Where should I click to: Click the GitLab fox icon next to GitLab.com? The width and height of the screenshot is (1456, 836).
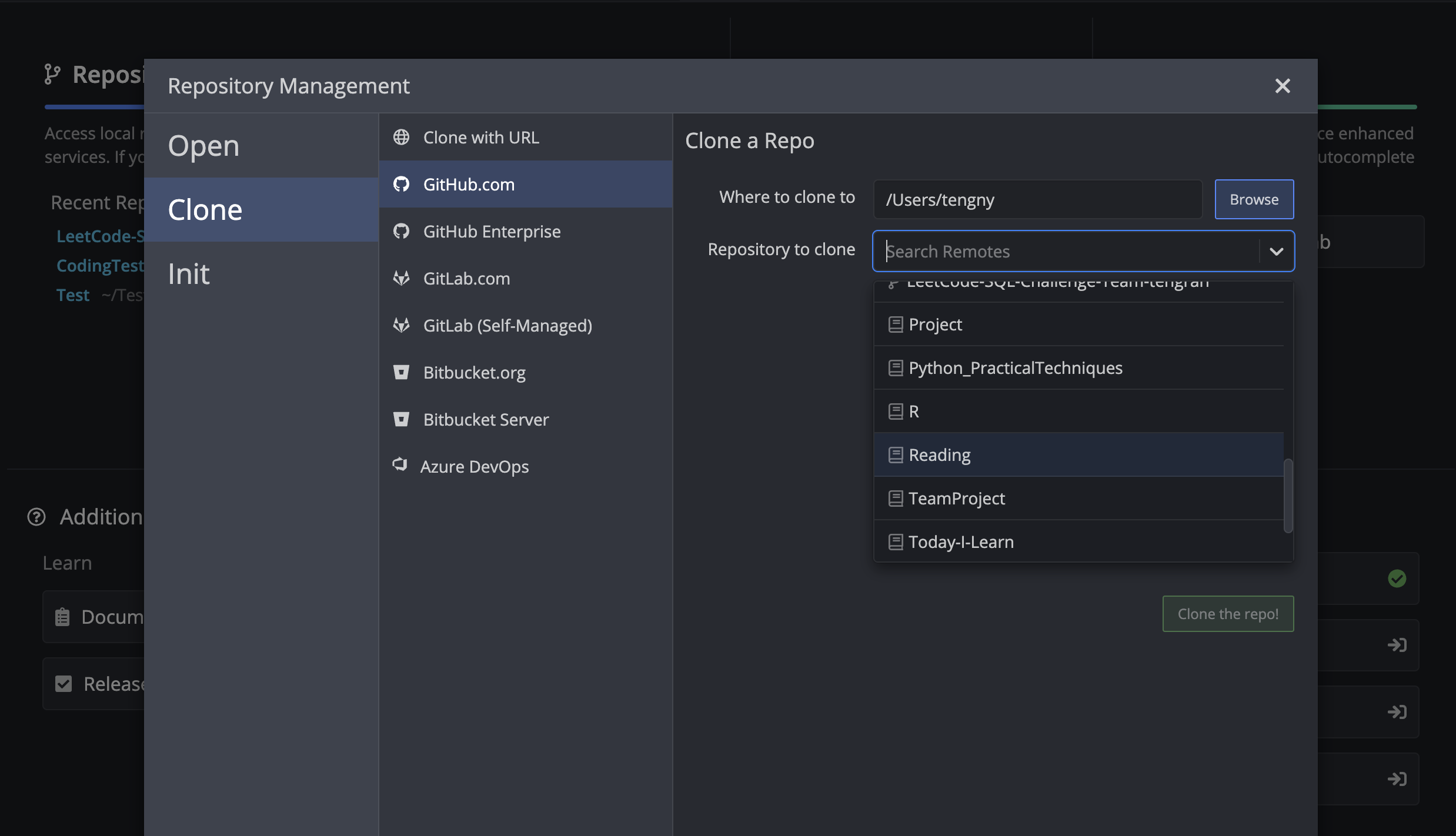[401, 278]
